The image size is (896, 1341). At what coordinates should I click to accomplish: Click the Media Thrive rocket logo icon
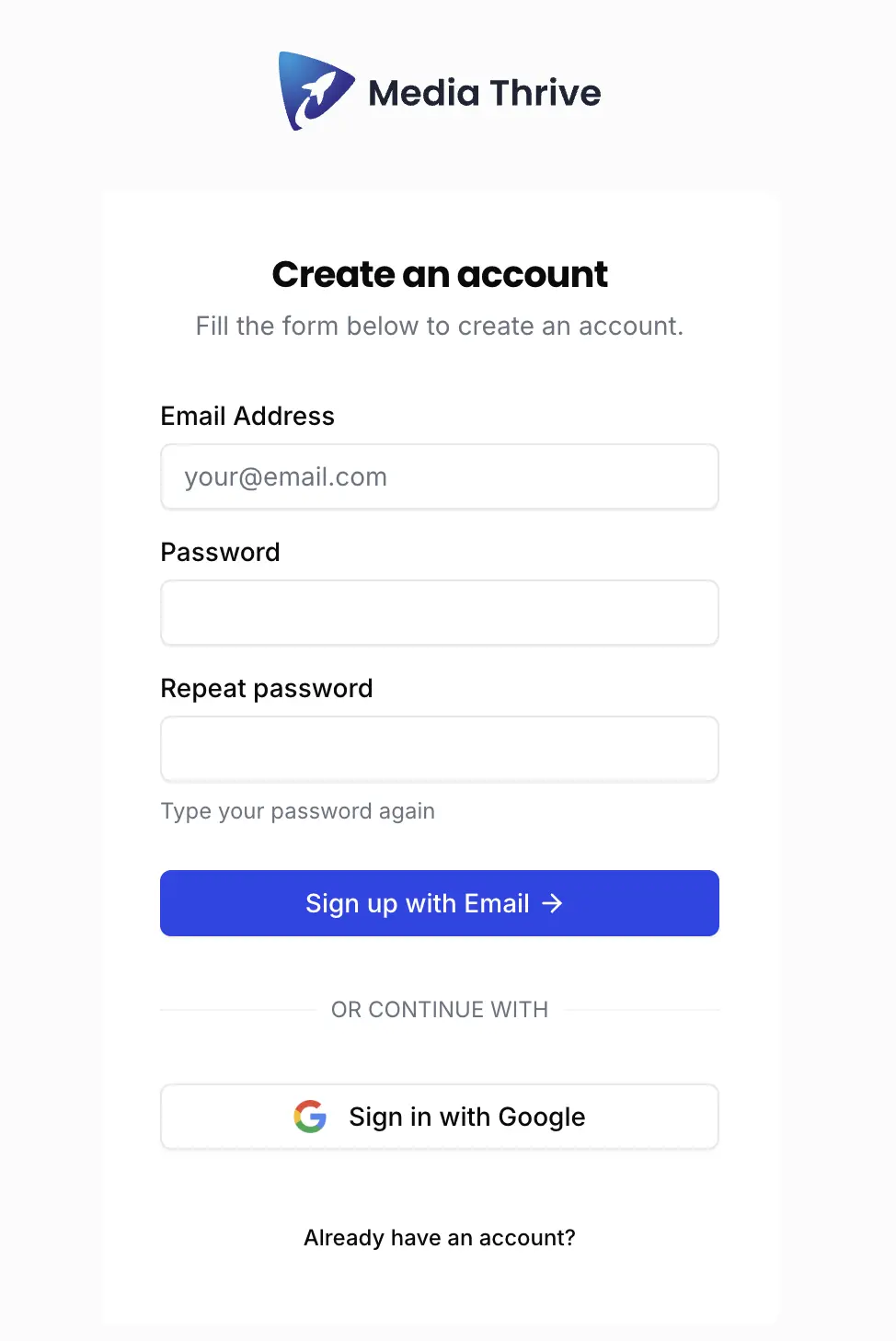(x=315, y=91)
